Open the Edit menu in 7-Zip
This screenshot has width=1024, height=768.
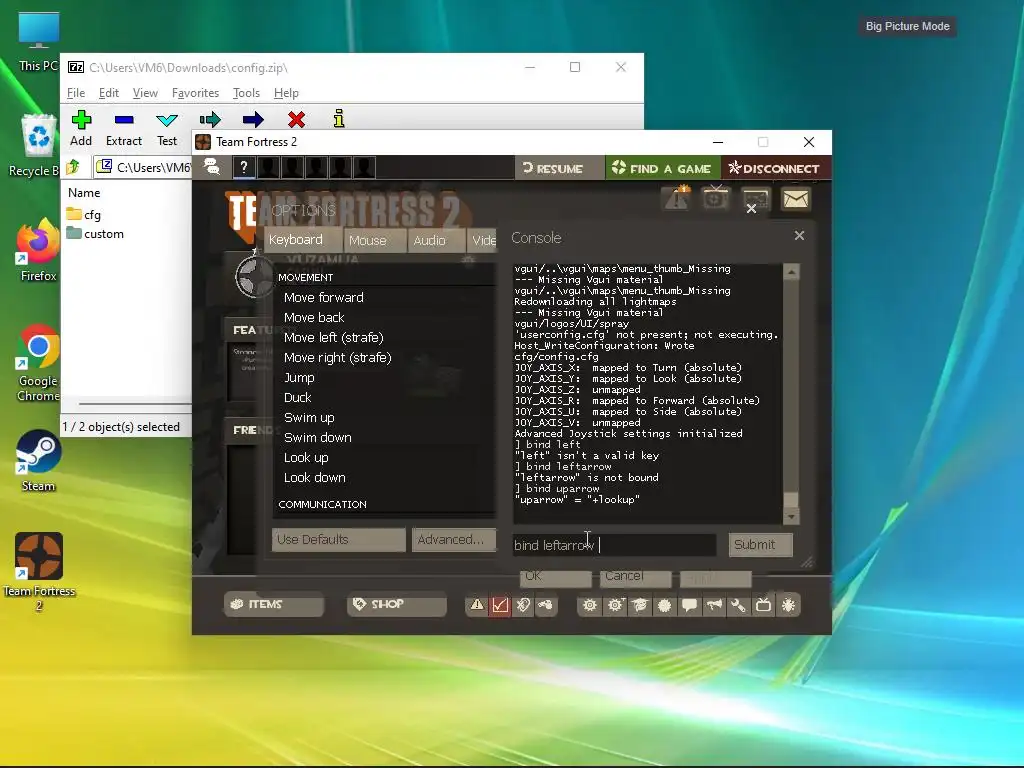(108, 93)
